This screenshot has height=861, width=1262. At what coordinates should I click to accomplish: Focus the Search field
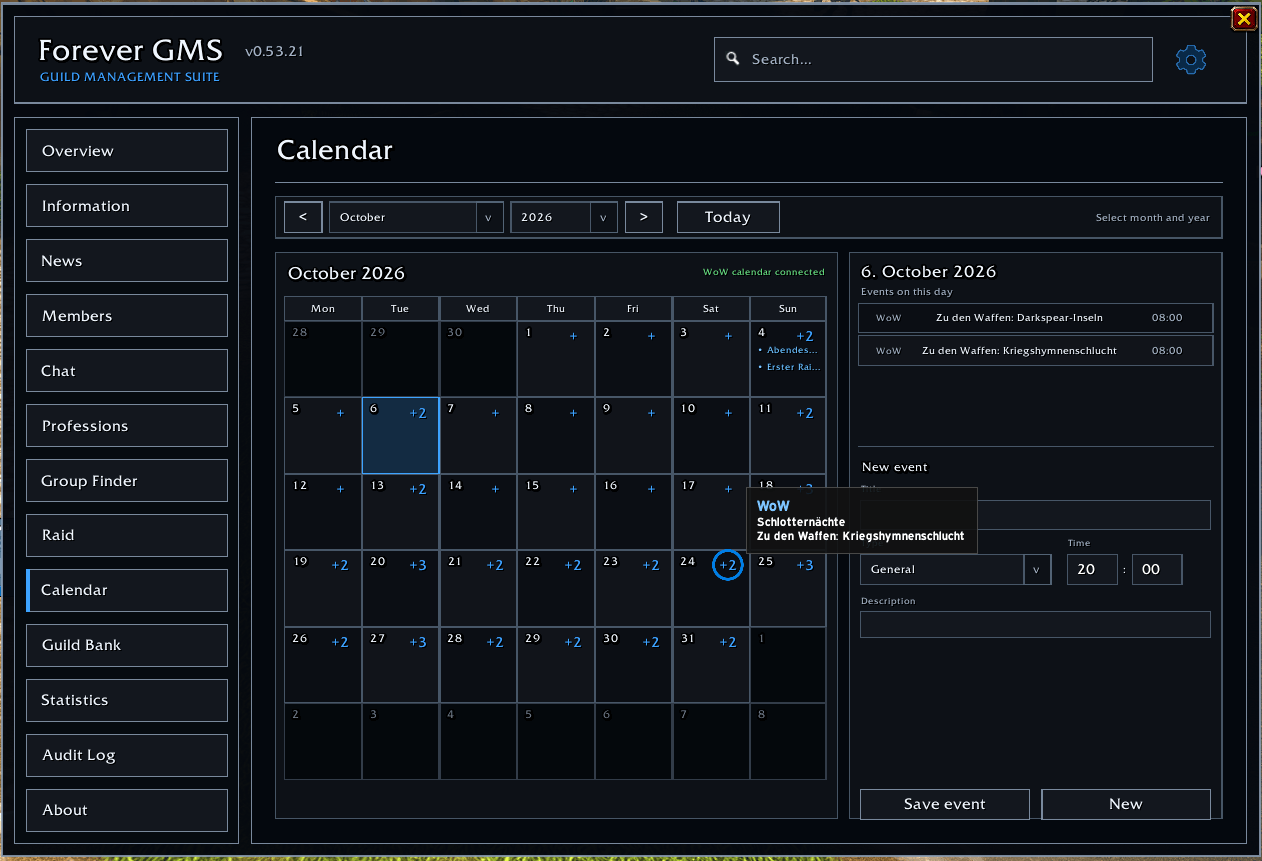pos(933,60)
